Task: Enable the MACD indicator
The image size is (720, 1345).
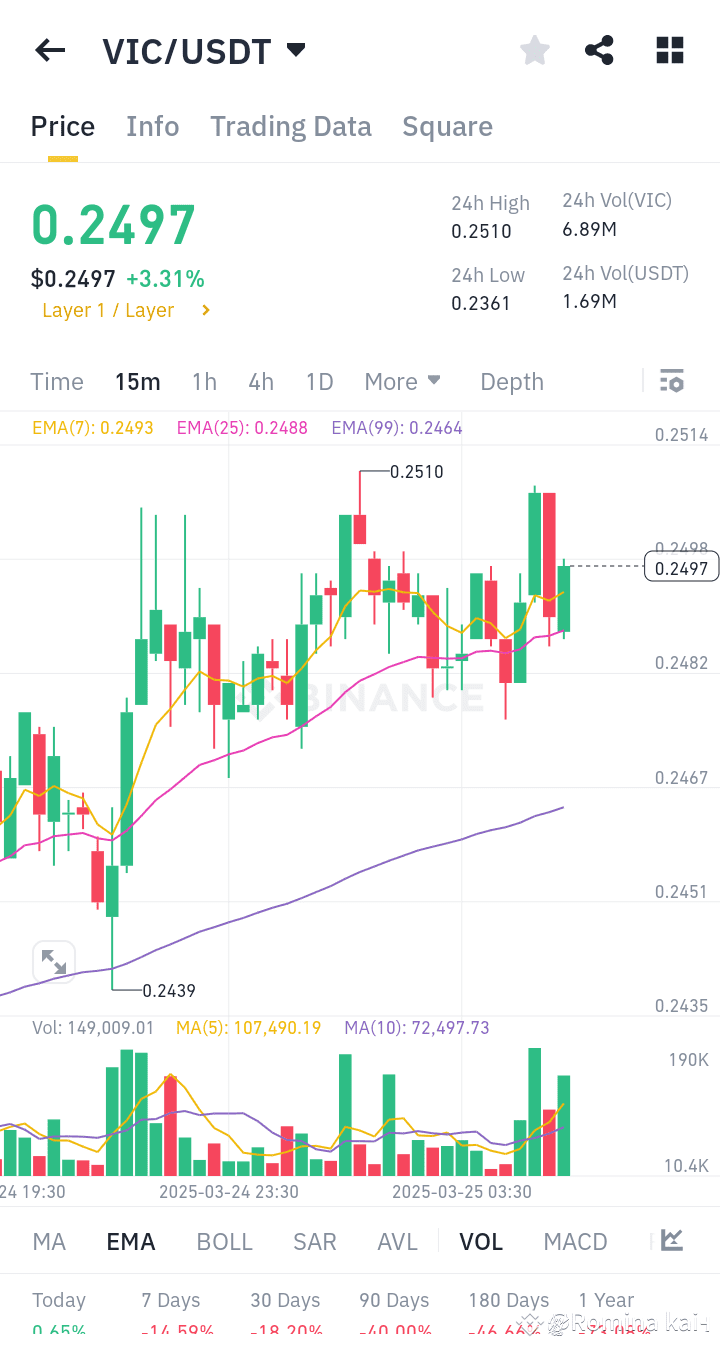Action: click(575, 1240)
